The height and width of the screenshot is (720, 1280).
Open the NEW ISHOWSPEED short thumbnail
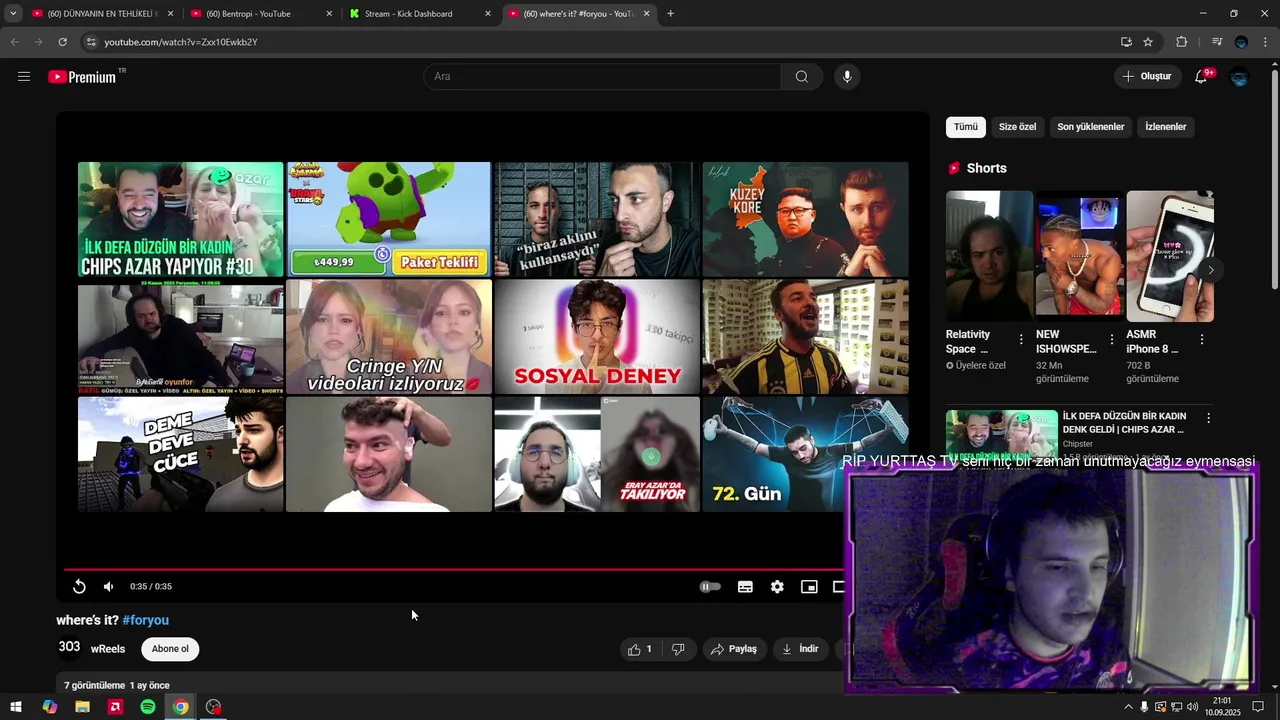click(x=1079, y=256)
